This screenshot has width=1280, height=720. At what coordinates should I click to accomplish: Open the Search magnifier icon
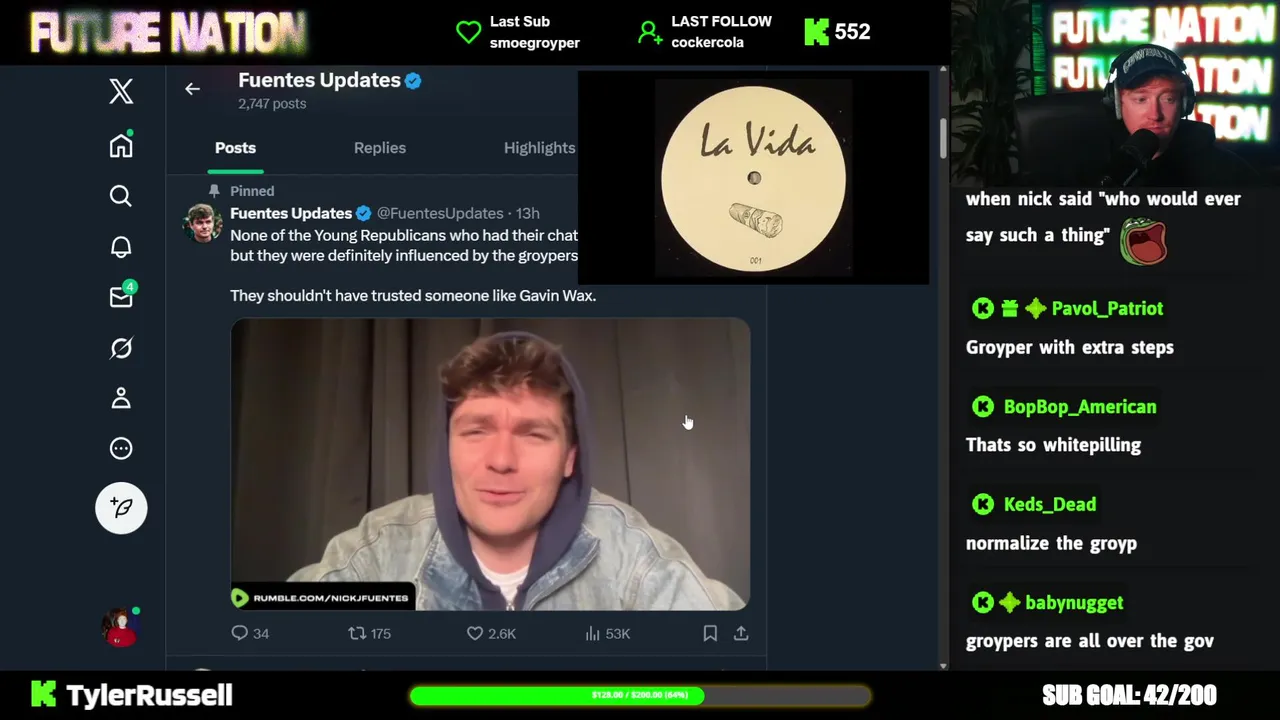pos(121,196)
